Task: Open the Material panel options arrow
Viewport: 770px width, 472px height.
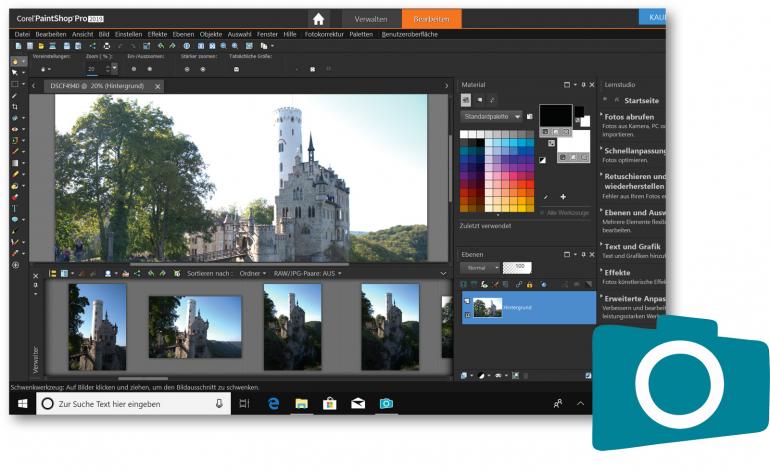Action: pyautogui.click(x=575, y=85)
